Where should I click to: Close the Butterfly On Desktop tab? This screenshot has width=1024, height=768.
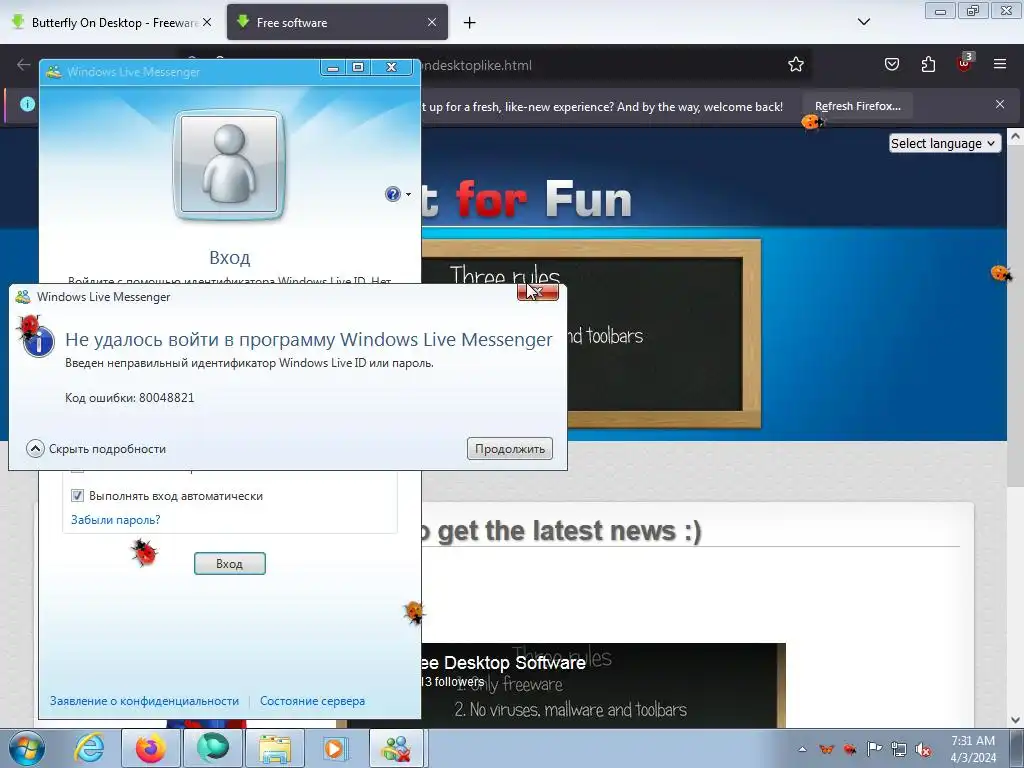pyautogui.click(x=207, y=22)
